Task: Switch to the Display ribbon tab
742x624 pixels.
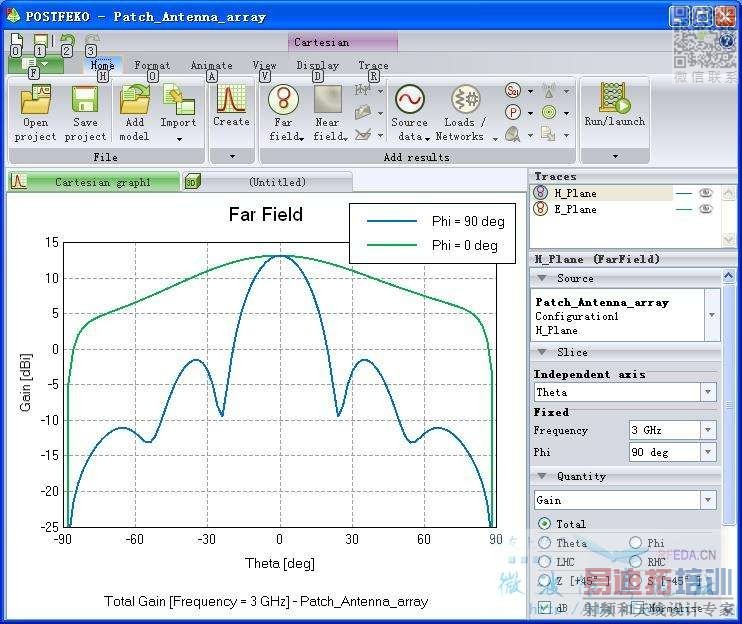Action: coord(318,65)
